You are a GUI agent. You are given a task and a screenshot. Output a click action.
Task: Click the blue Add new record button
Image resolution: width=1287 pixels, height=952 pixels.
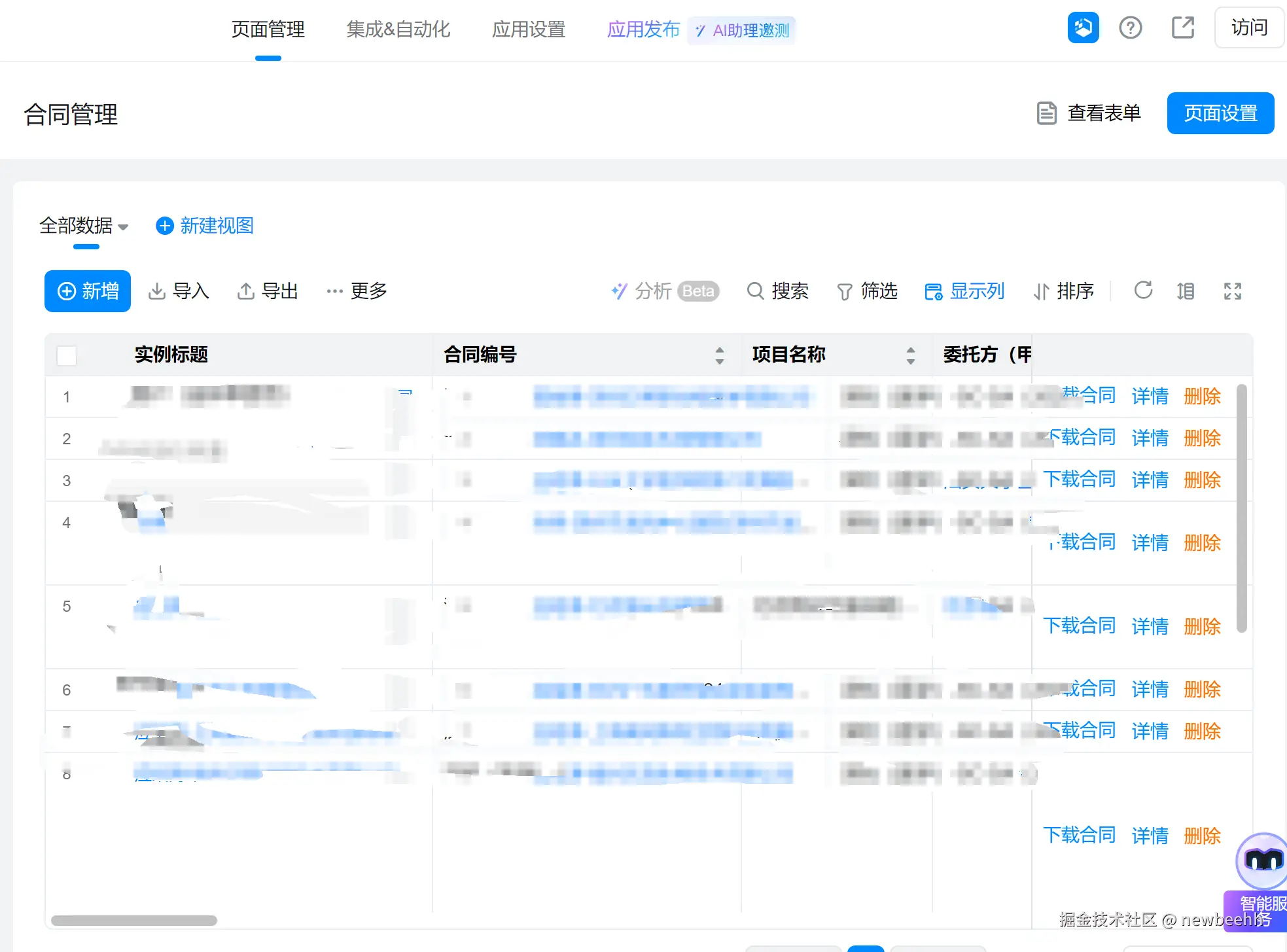click(88, 291)
